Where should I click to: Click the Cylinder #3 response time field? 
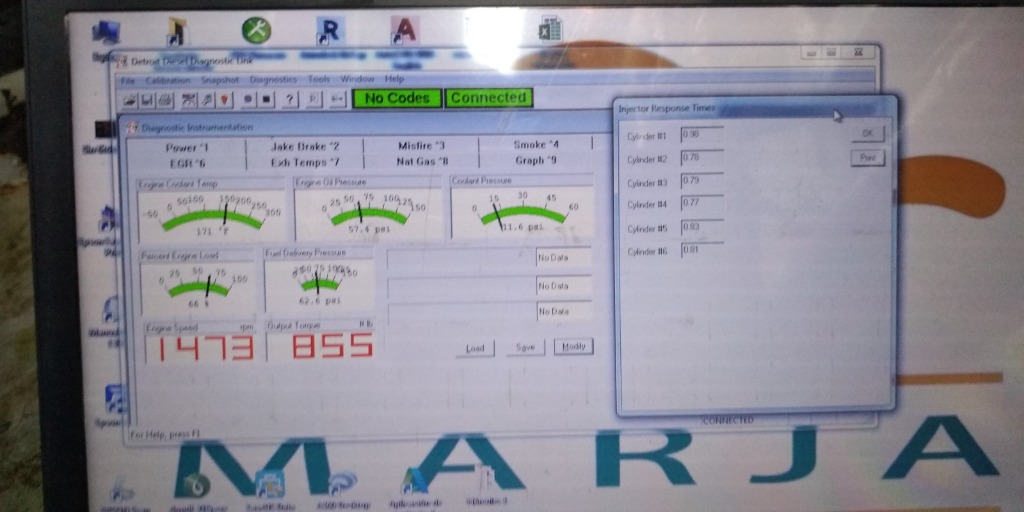tap(702, 181)
